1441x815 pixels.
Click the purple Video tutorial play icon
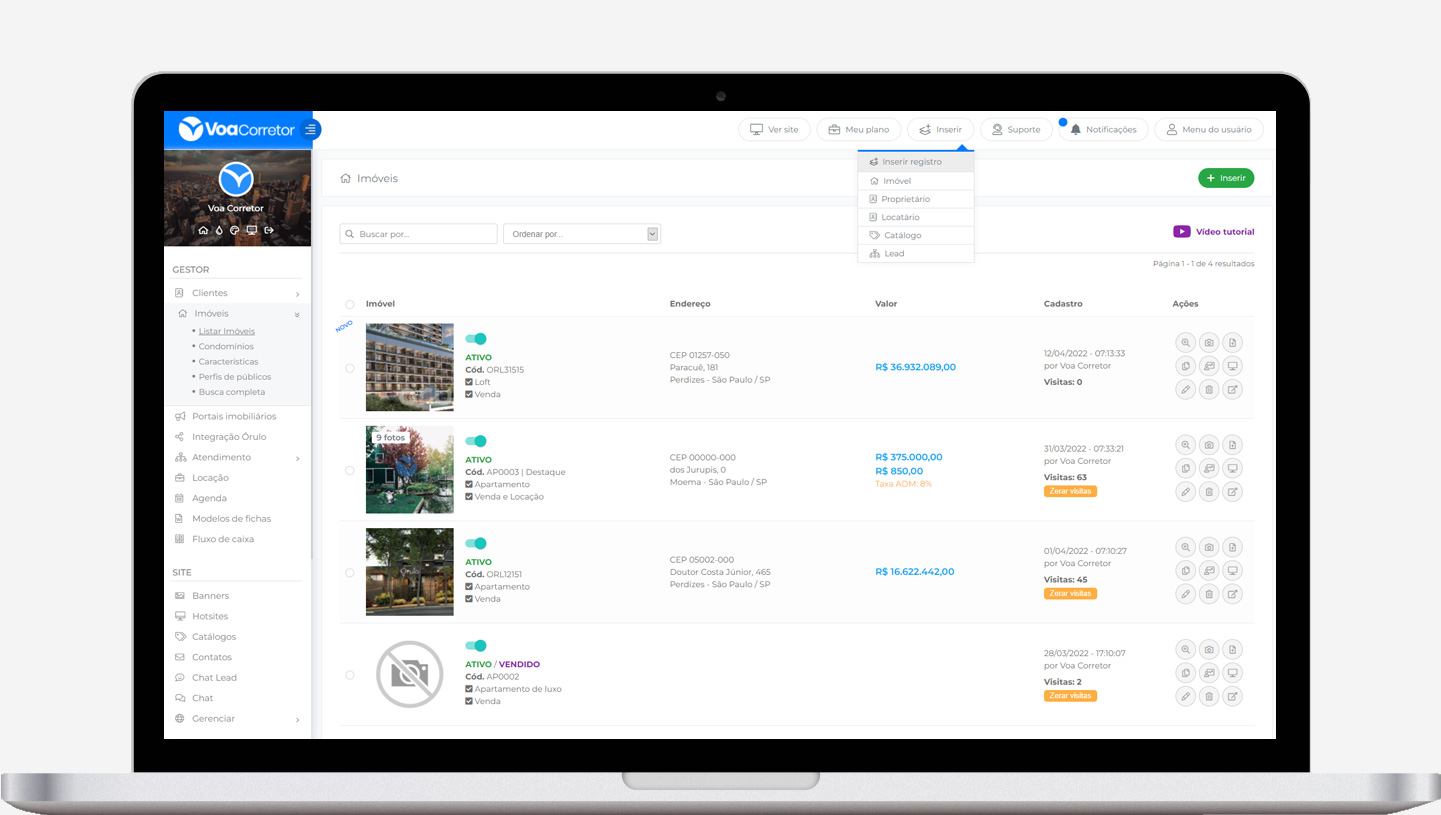1182,232
